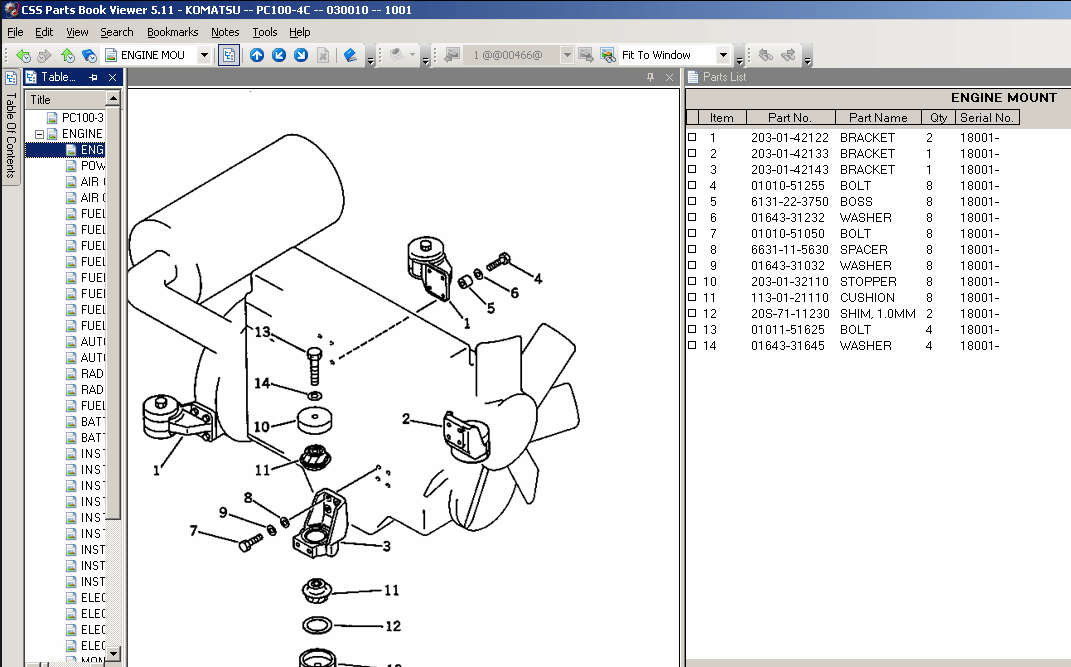Click the Title column header in tree
Image resolution: width=1071 pixels, height=667 pixels.
[66, 100]
